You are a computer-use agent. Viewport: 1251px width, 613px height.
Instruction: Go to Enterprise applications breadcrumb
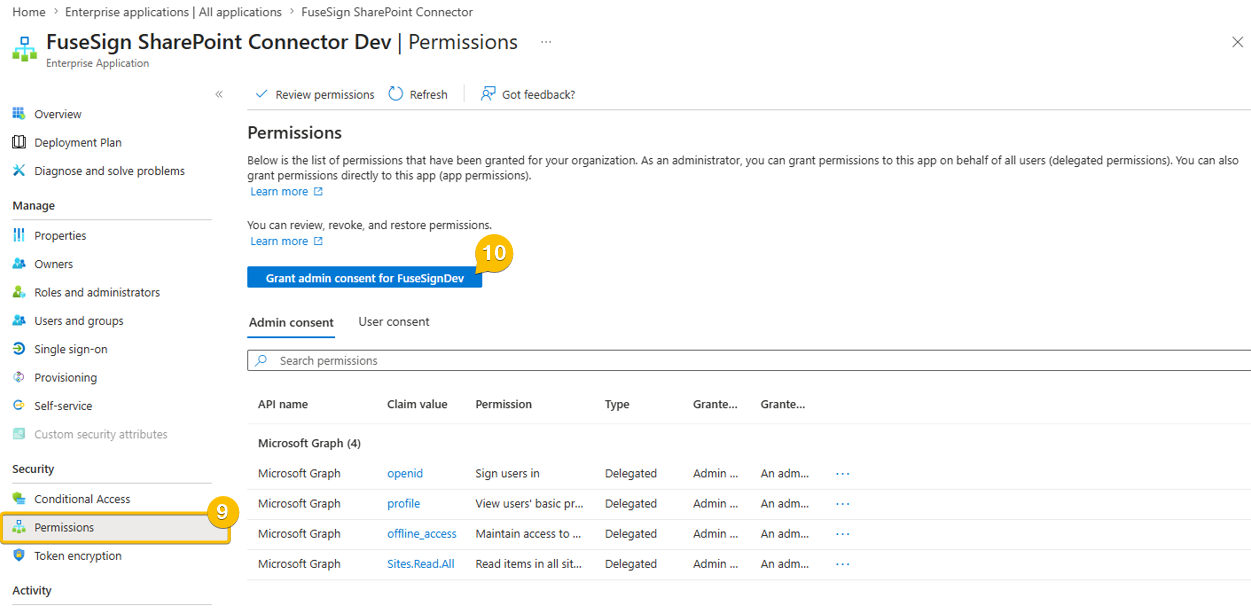(x=173, y=12)
